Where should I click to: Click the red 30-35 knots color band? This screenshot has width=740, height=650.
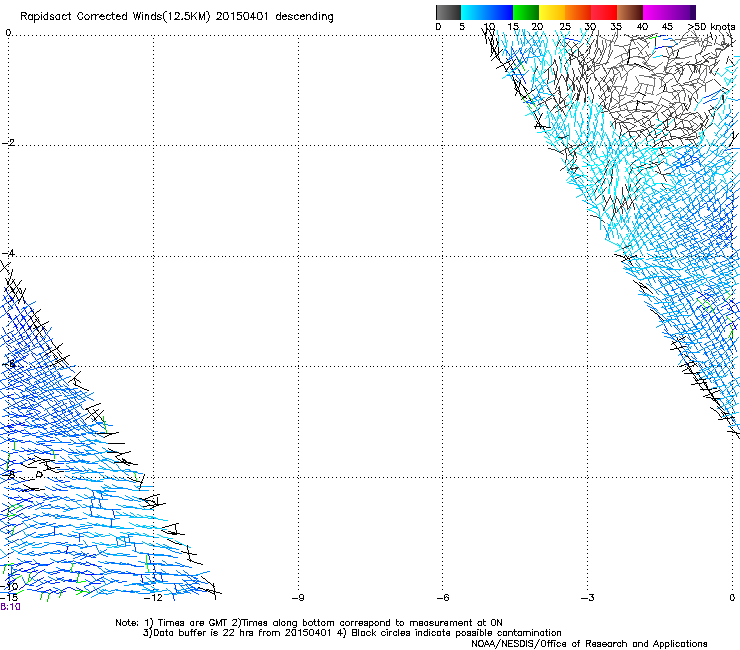604,12
